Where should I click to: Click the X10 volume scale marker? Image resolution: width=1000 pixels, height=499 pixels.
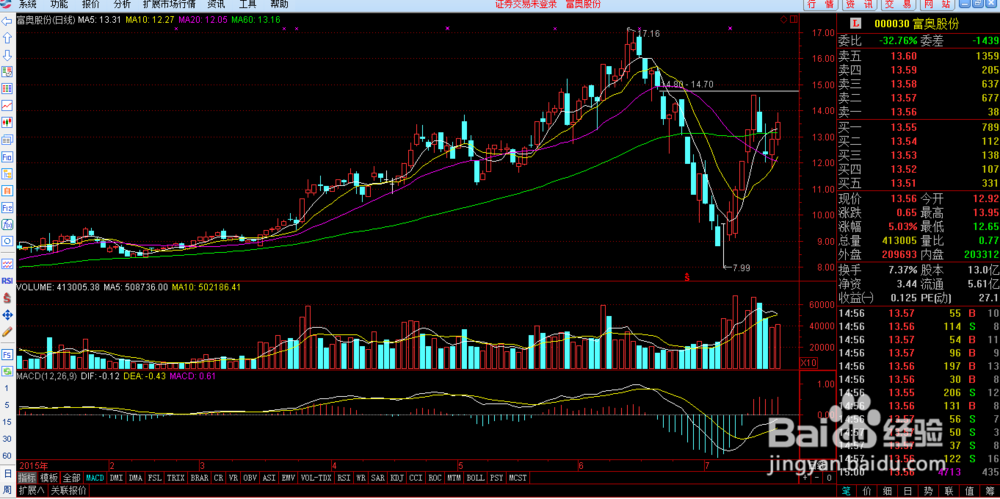807,362
